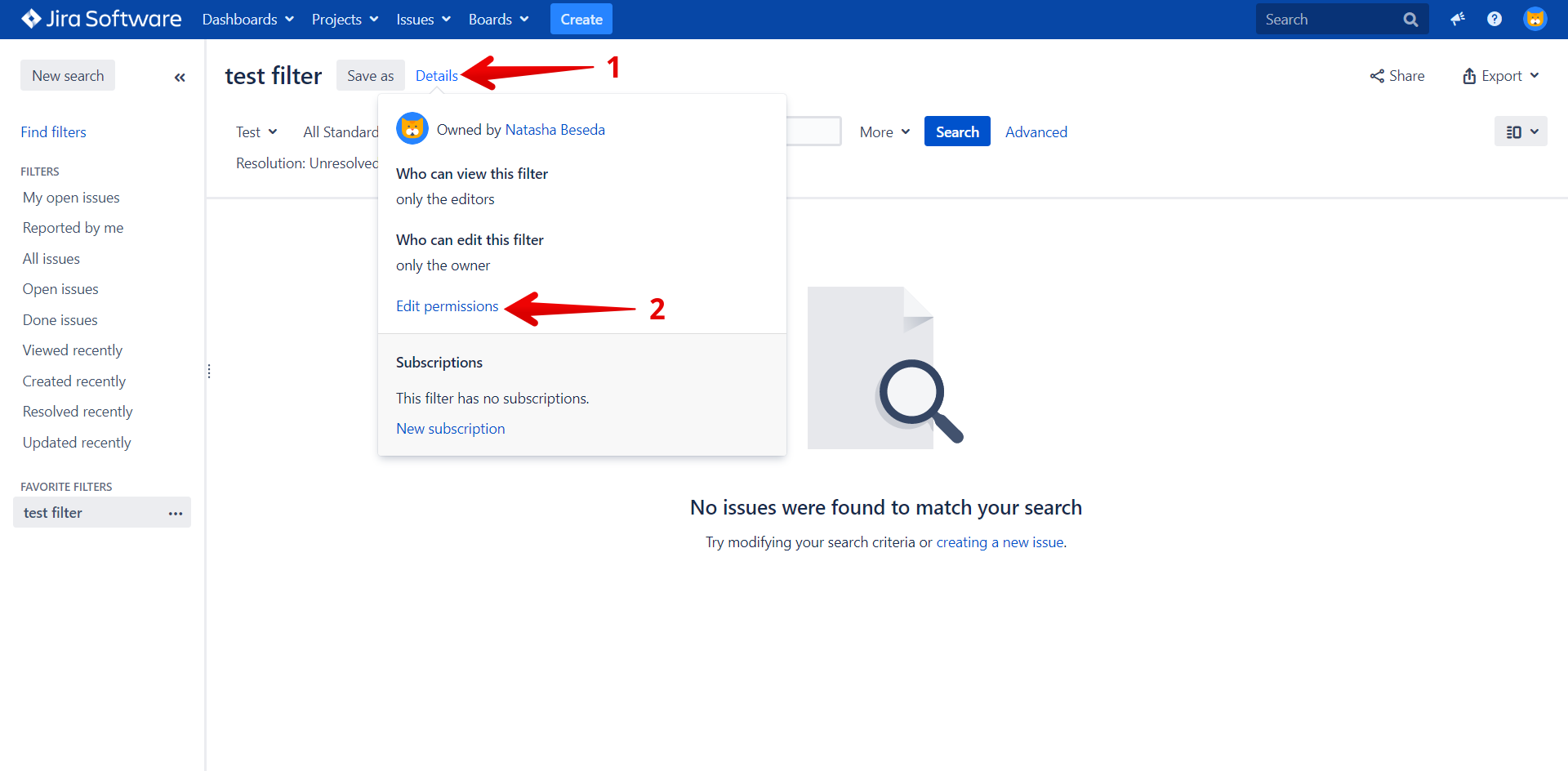This screenshot has width=1568, height=771.
Task: Expand the More filters dropdown
Action: coord(884,131)
